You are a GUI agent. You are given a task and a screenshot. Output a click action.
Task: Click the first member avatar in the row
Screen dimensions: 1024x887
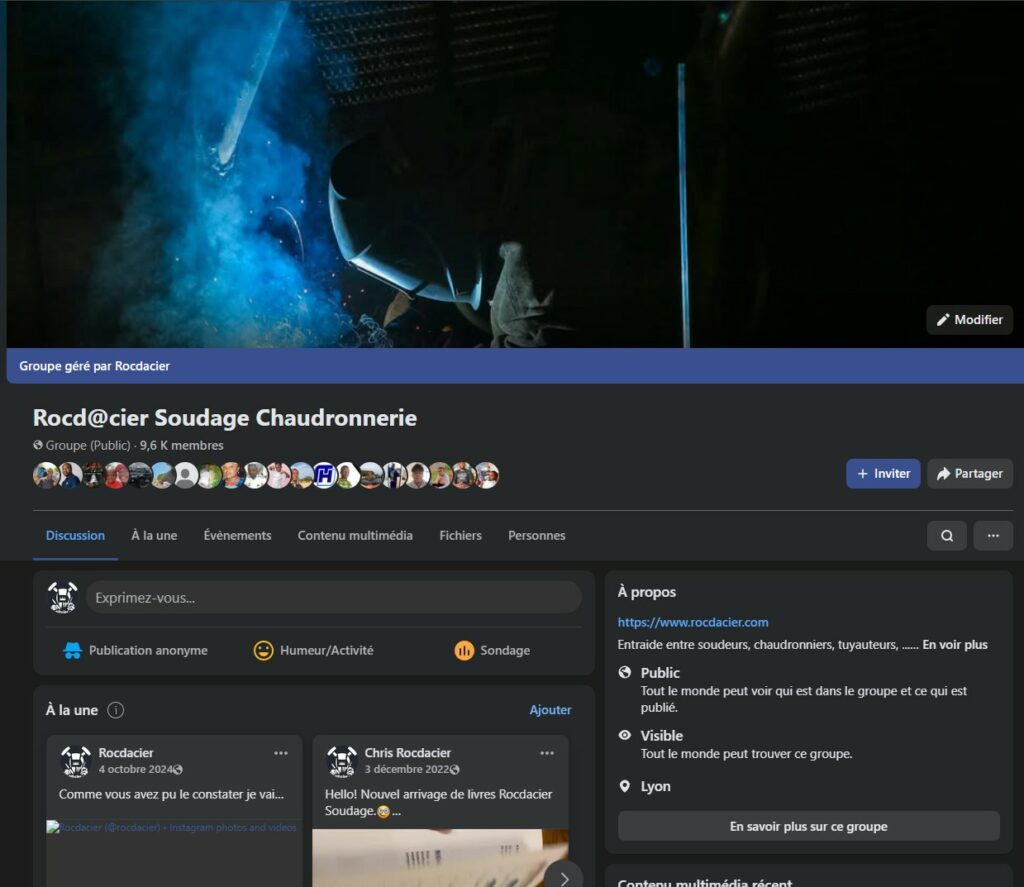coord(46,475)
